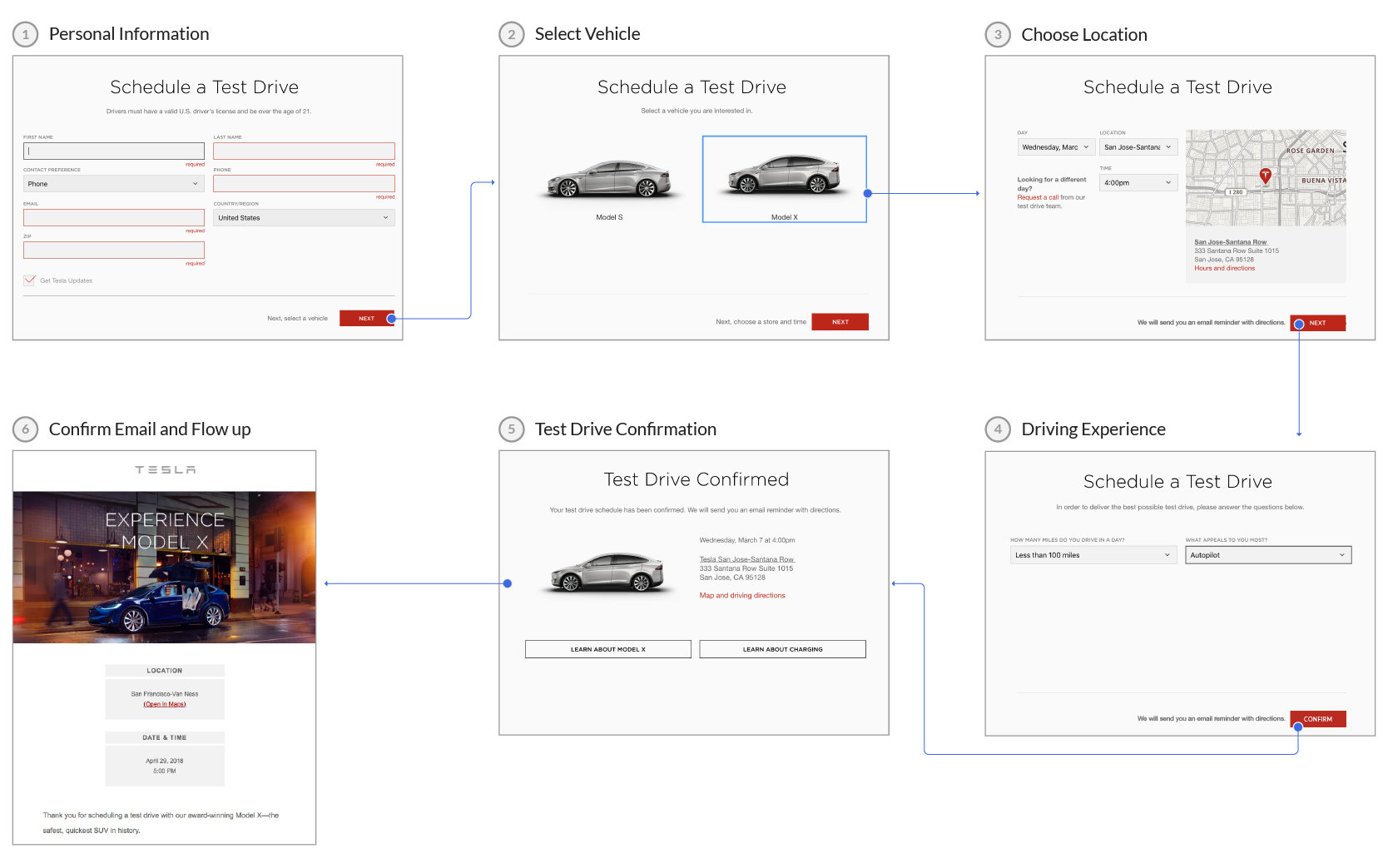Open the Day dropdown showing Wednesday

pos(1056,147)
